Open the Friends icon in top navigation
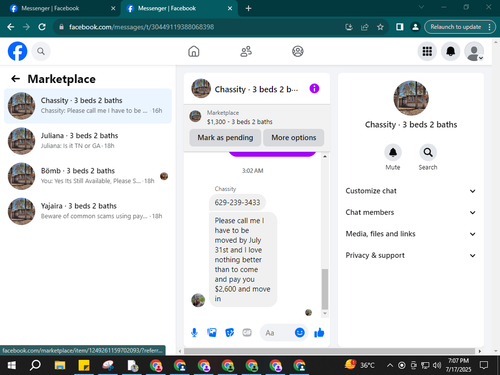This screenshot has width=500, height=375. click(246, 51)
